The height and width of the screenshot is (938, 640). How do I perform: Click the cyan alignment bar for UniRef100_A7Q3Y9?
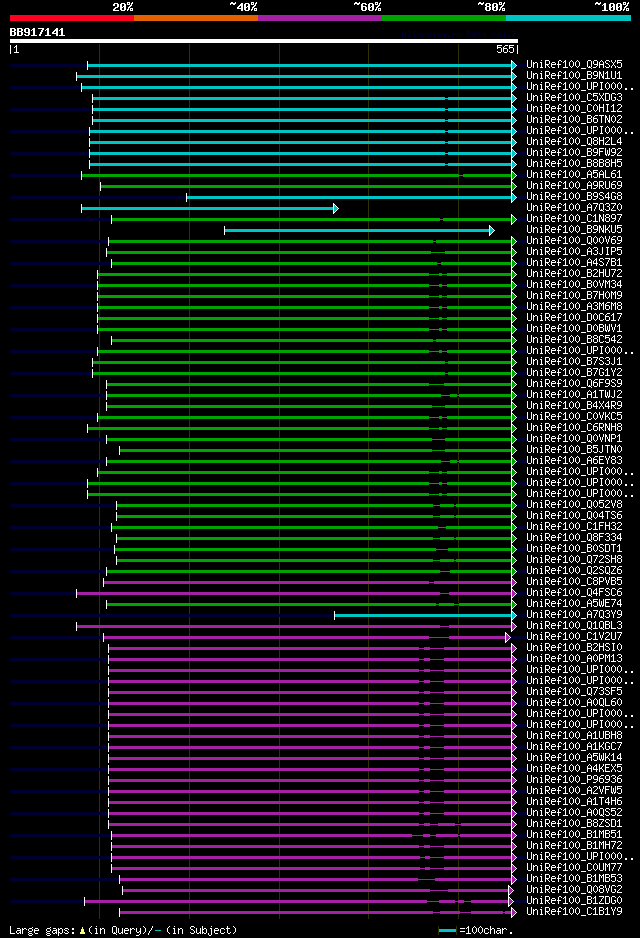[425, 615]
